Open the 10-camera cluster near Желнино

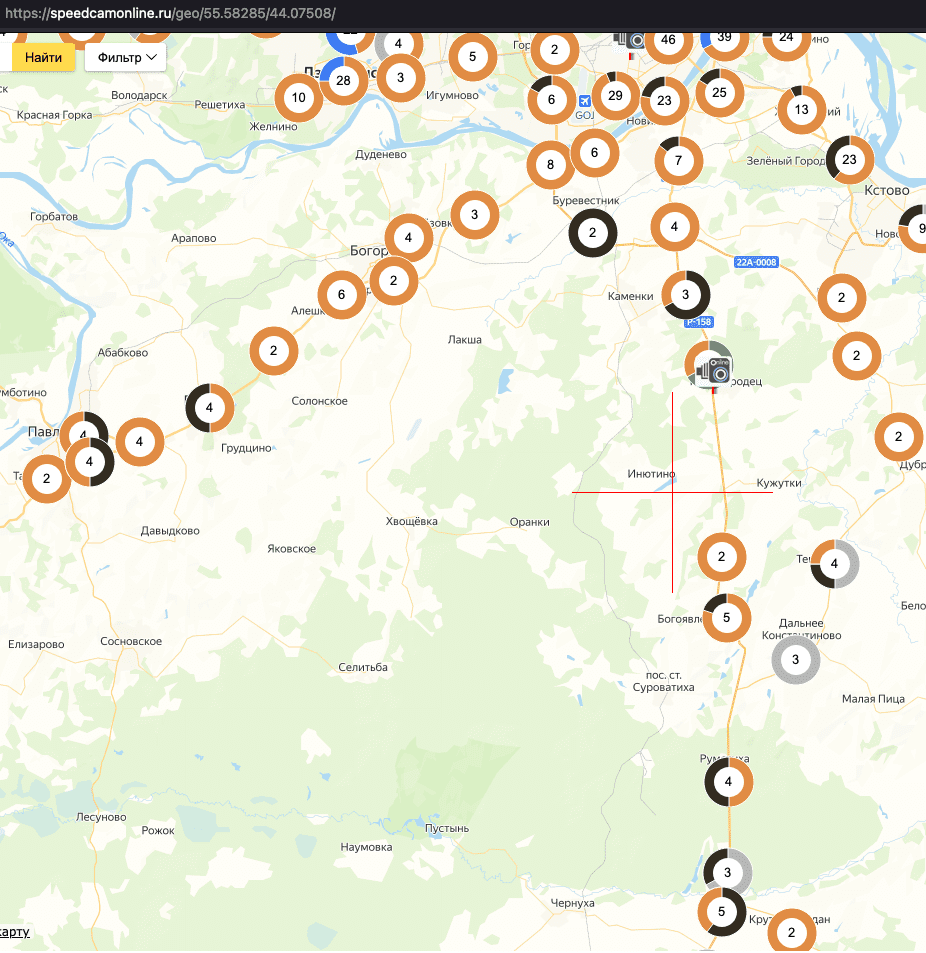[x=298, y=98]
